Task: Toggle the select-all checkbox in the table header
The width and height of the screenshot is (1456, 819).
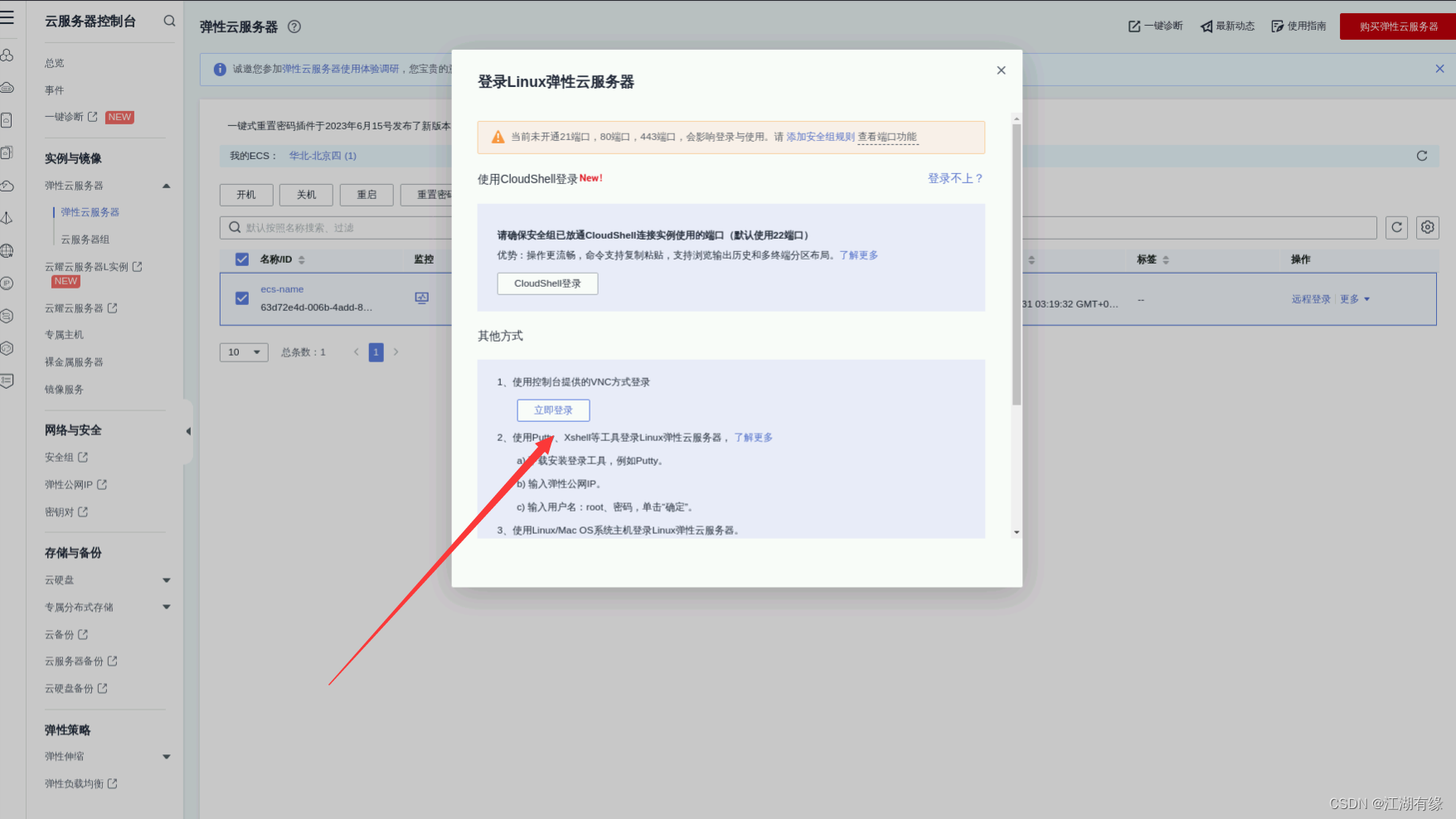Action: tap(242, 259)
